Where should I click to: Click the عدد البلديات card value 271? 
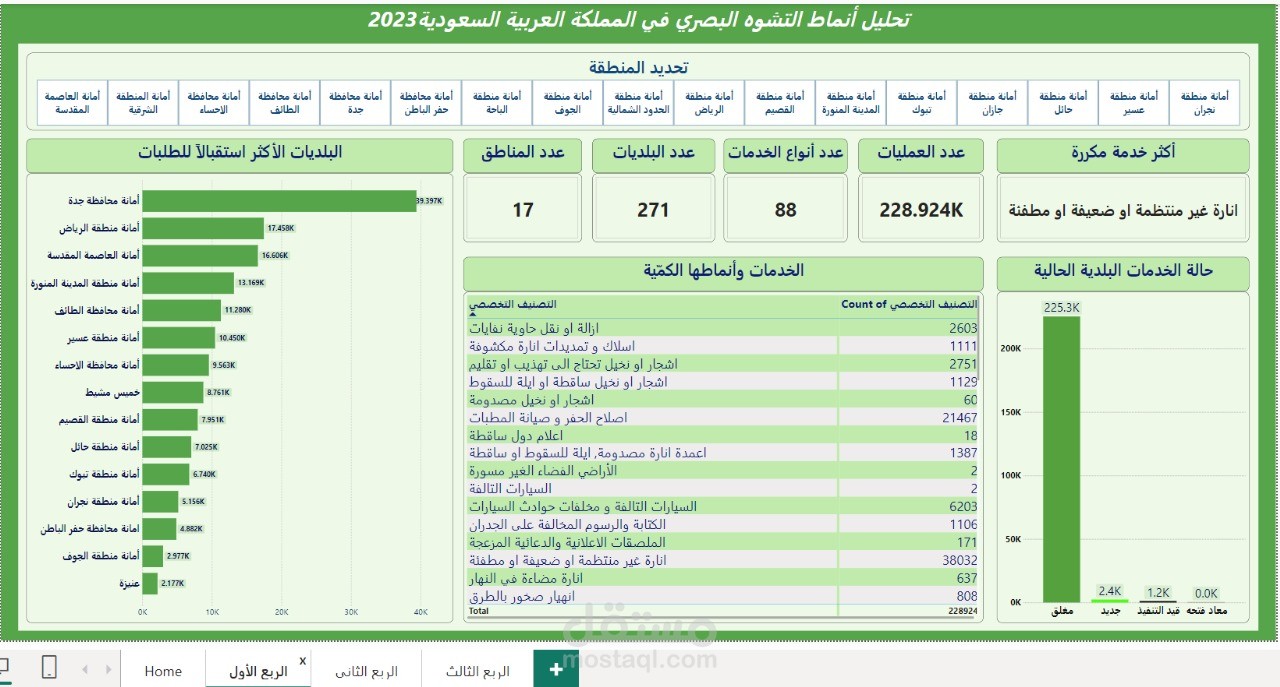click(x=653, y=210)
